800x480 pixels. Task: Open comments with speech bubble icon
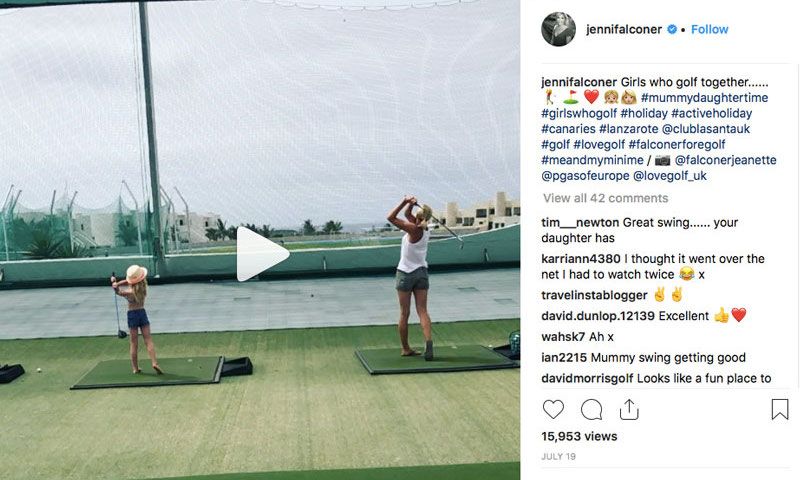(x=591, y=409)
